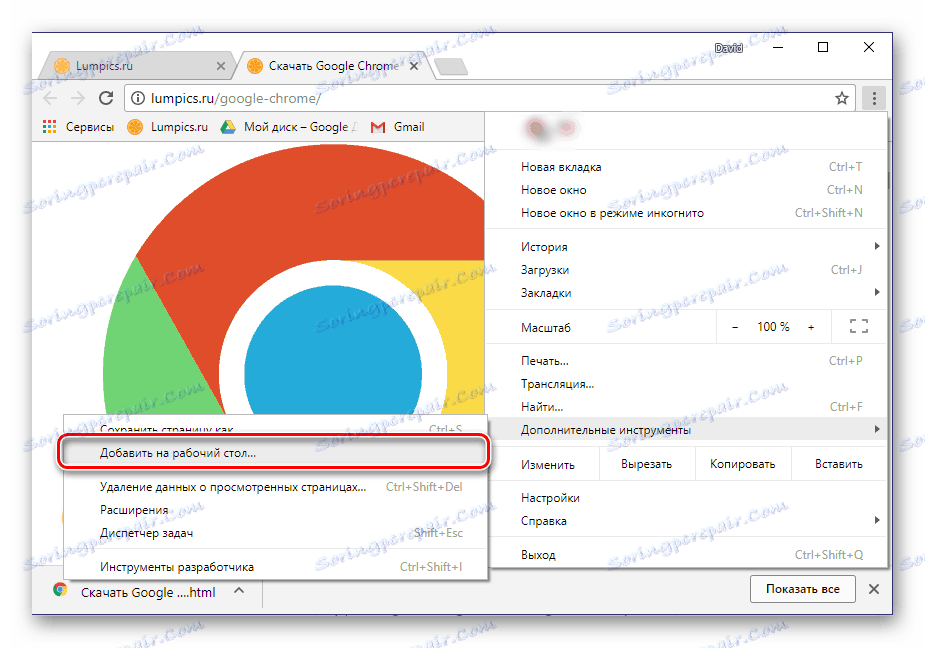The image size is (925, 648).
Task: Click Вырезать in the edit row
Action: click(647, 464)
